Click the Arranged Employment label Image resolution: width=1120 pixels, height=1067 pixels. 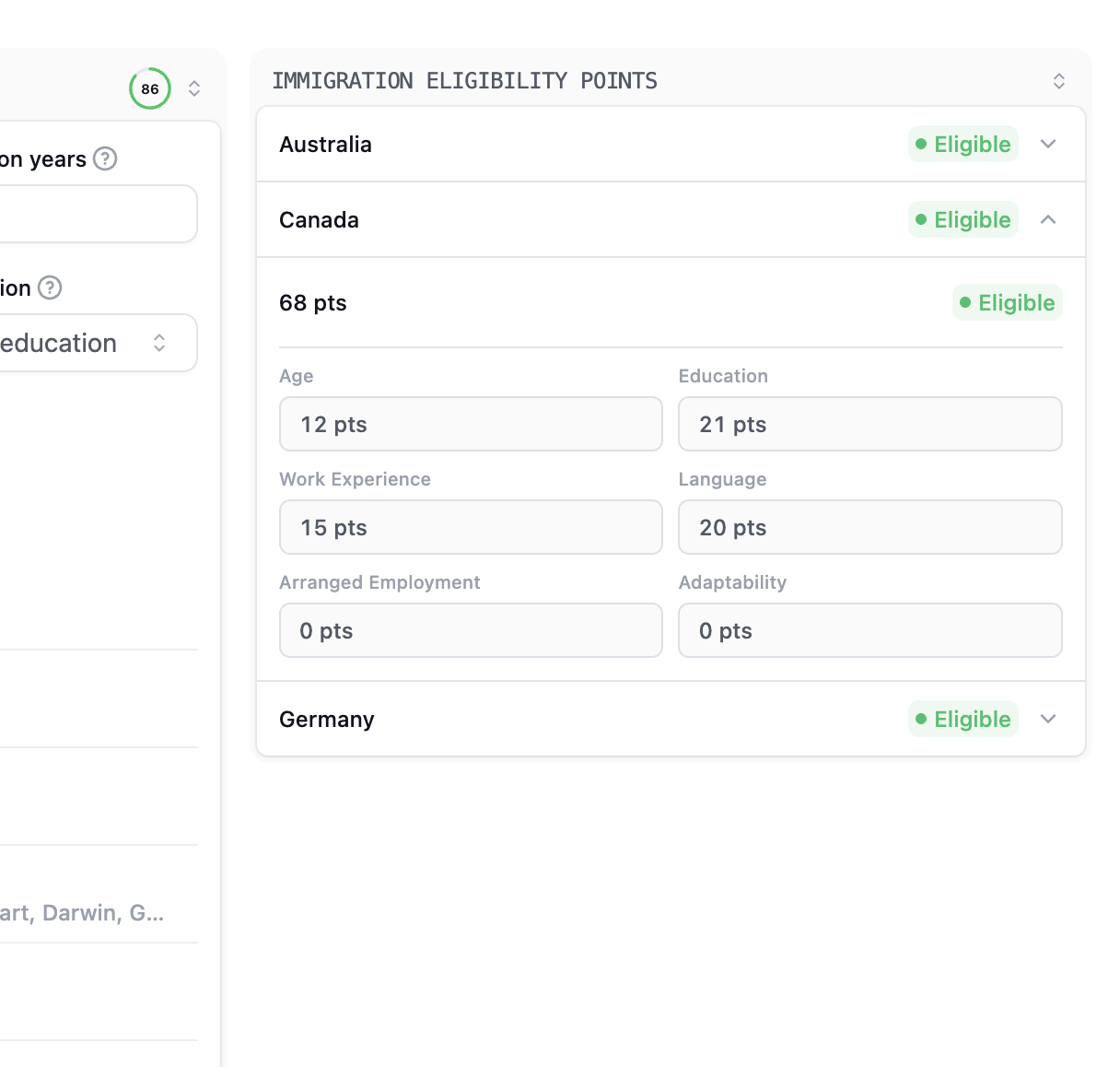click(x=379, y=582)
